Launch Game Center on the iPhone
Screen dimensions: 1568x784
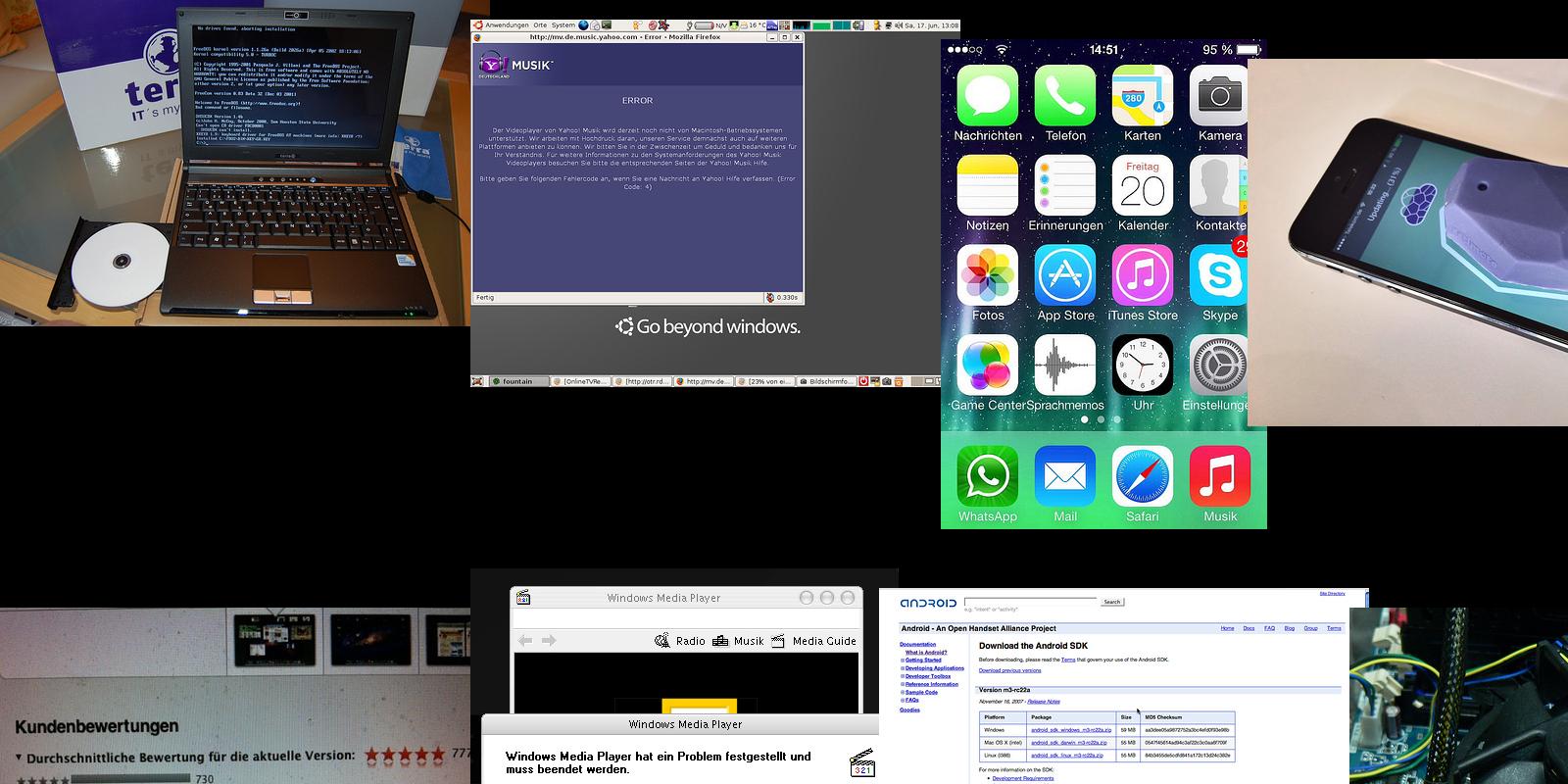988,366
